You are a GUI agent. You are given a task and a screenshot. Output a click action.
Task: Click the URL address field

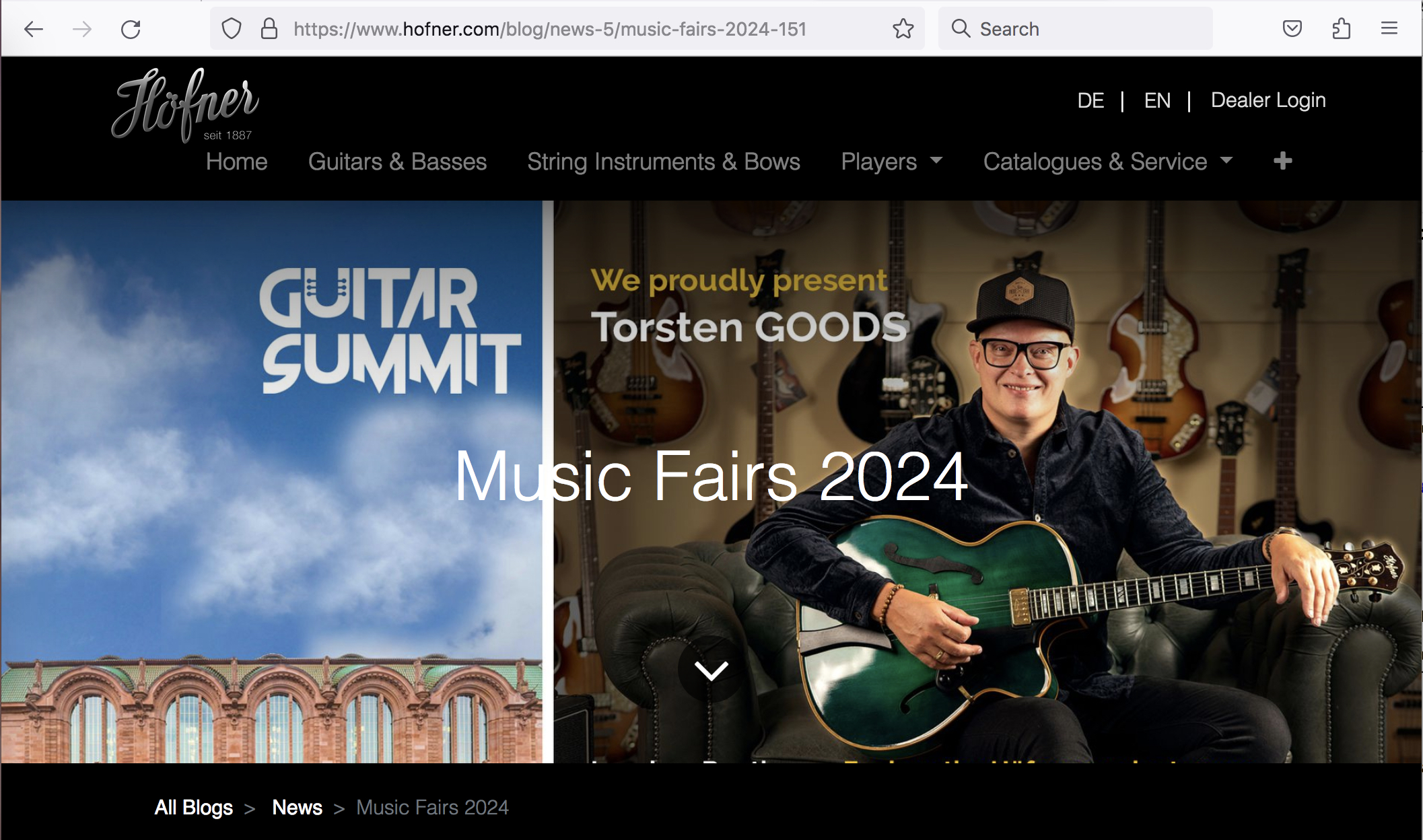click(567, 29)
